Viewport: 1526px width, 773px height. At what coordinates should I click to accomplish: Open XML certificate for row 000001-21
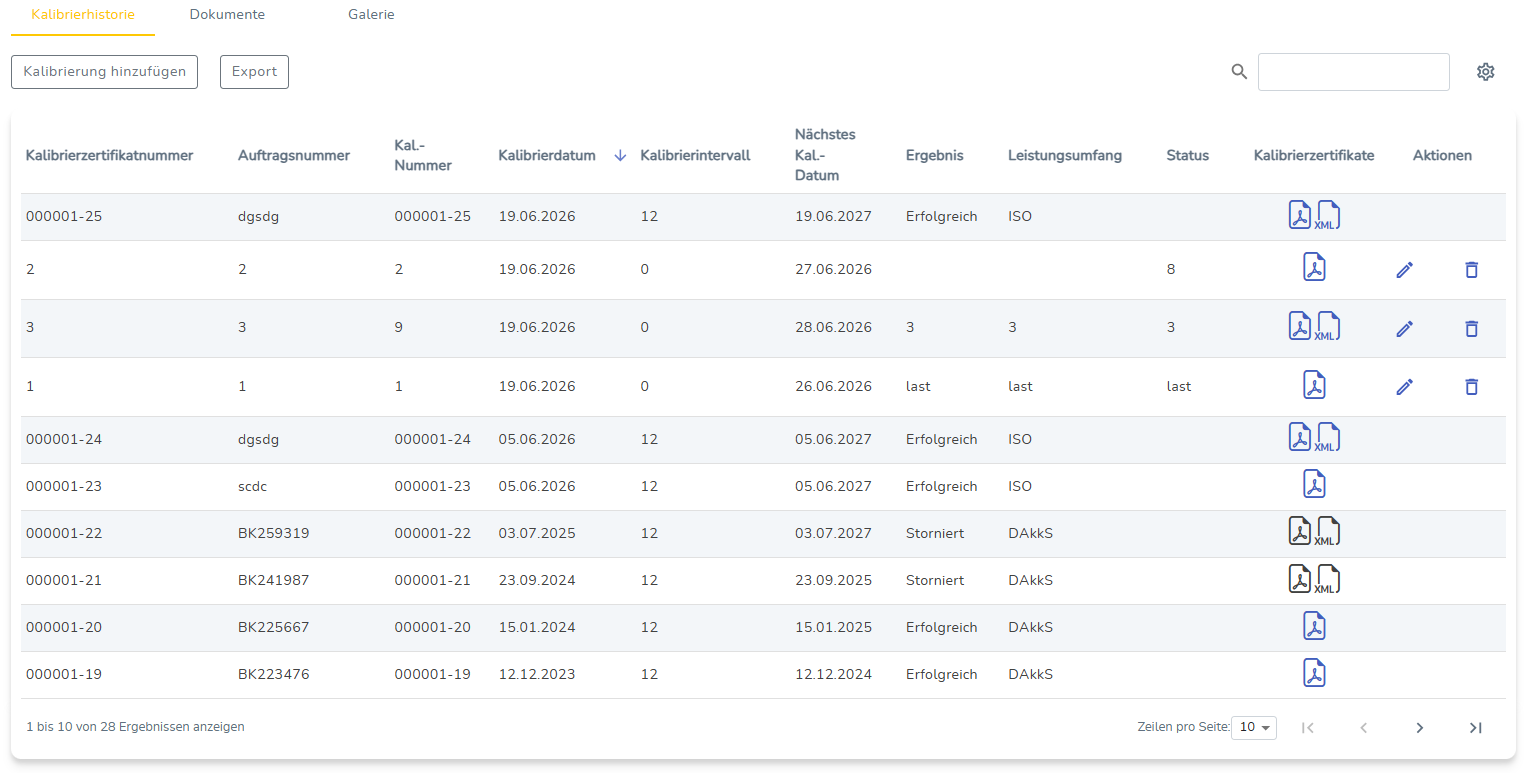tap(1328, 579)
